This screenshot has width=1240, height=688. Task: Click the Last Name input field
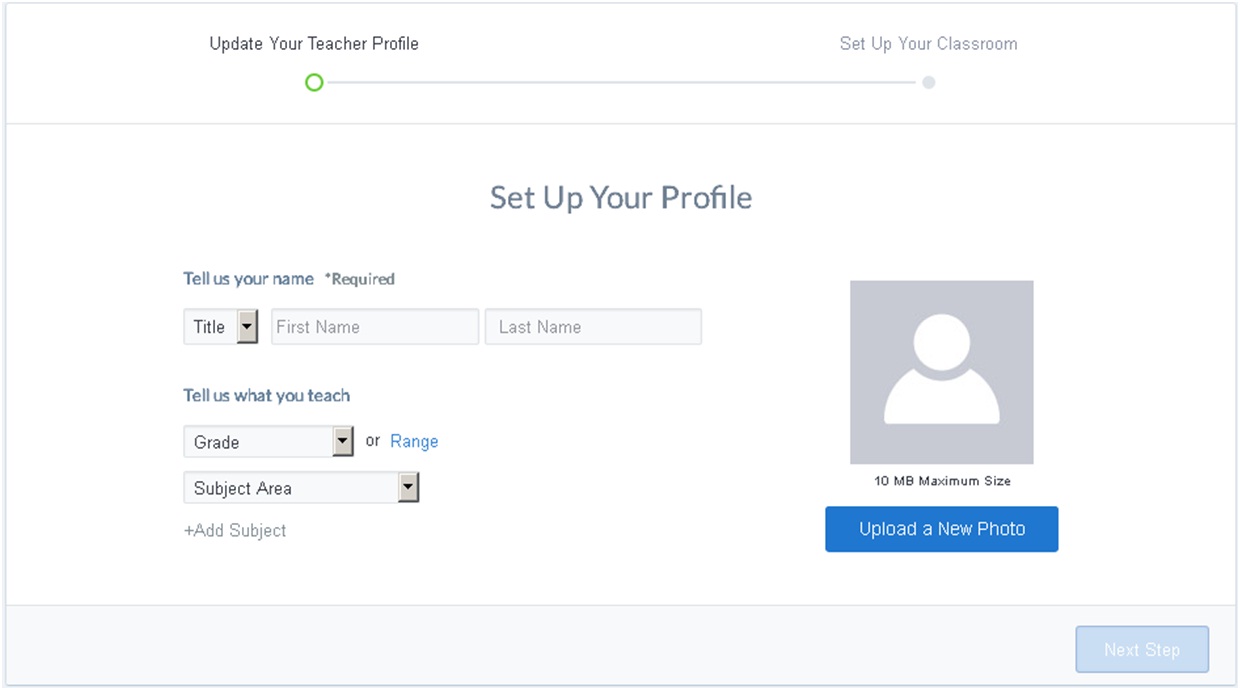[x=593, y=327]
